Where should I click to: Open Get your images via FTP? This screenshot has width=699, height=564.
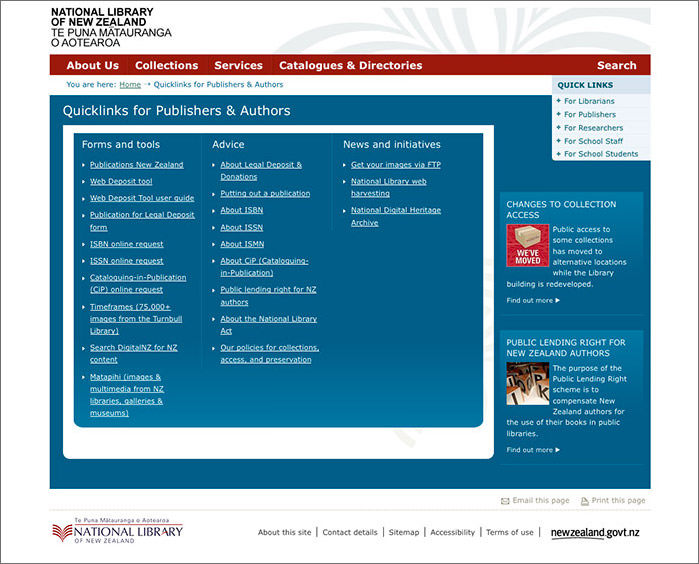396,165
